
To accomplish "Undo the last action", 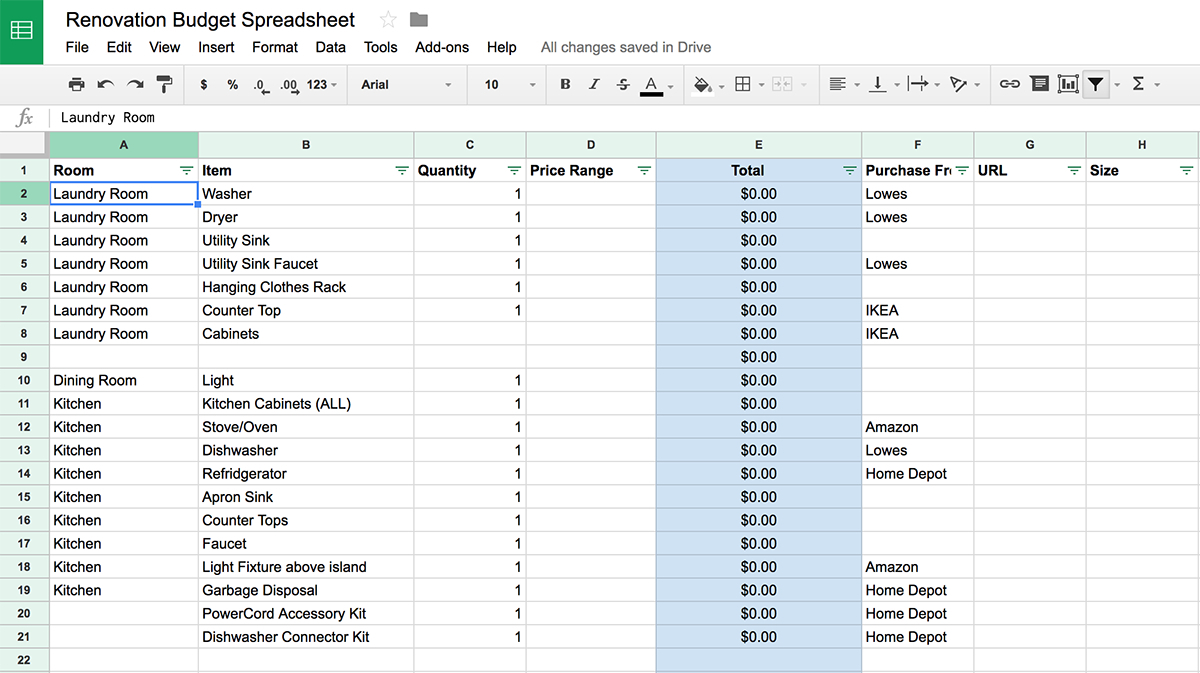I will (x=105, y=84).
